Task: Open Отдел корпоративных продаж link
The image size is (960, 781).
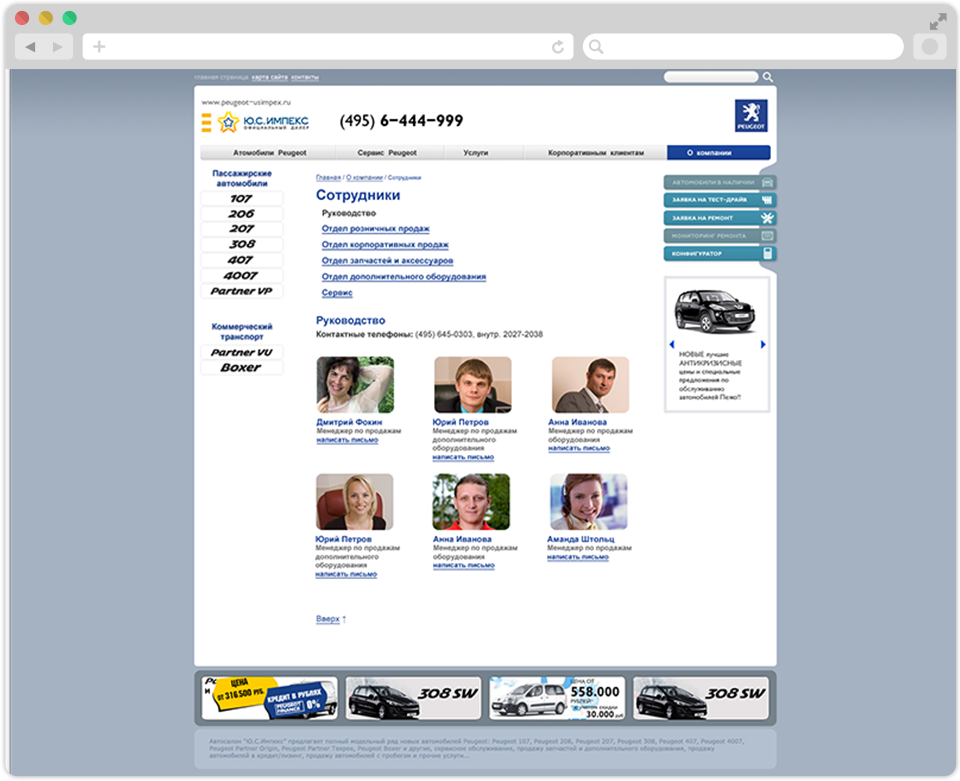Action: click(385, 244)
